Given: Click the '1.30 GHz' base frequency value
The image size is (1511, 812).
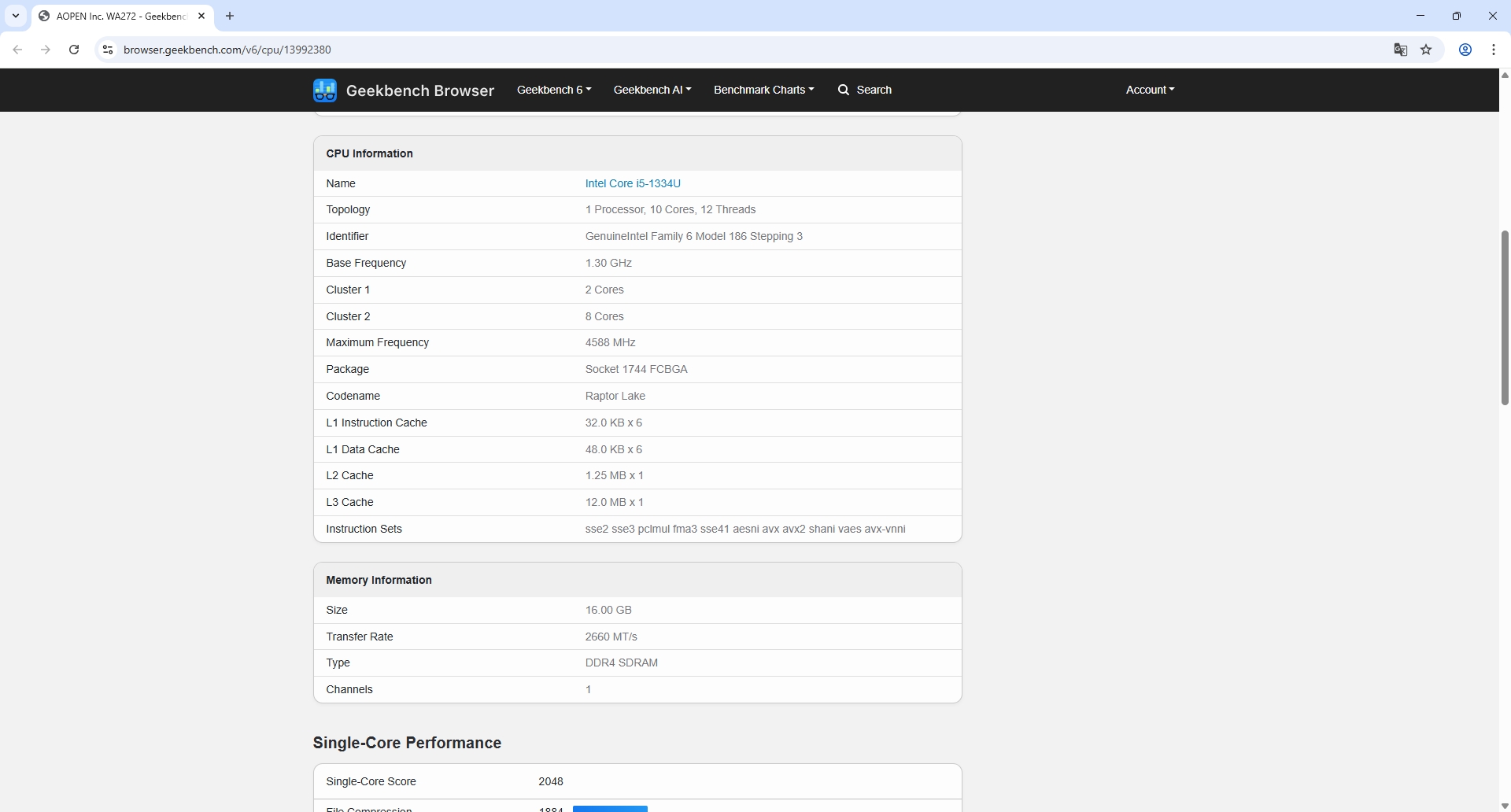Looking at the screenshot, I should click(x=608, y=263).
